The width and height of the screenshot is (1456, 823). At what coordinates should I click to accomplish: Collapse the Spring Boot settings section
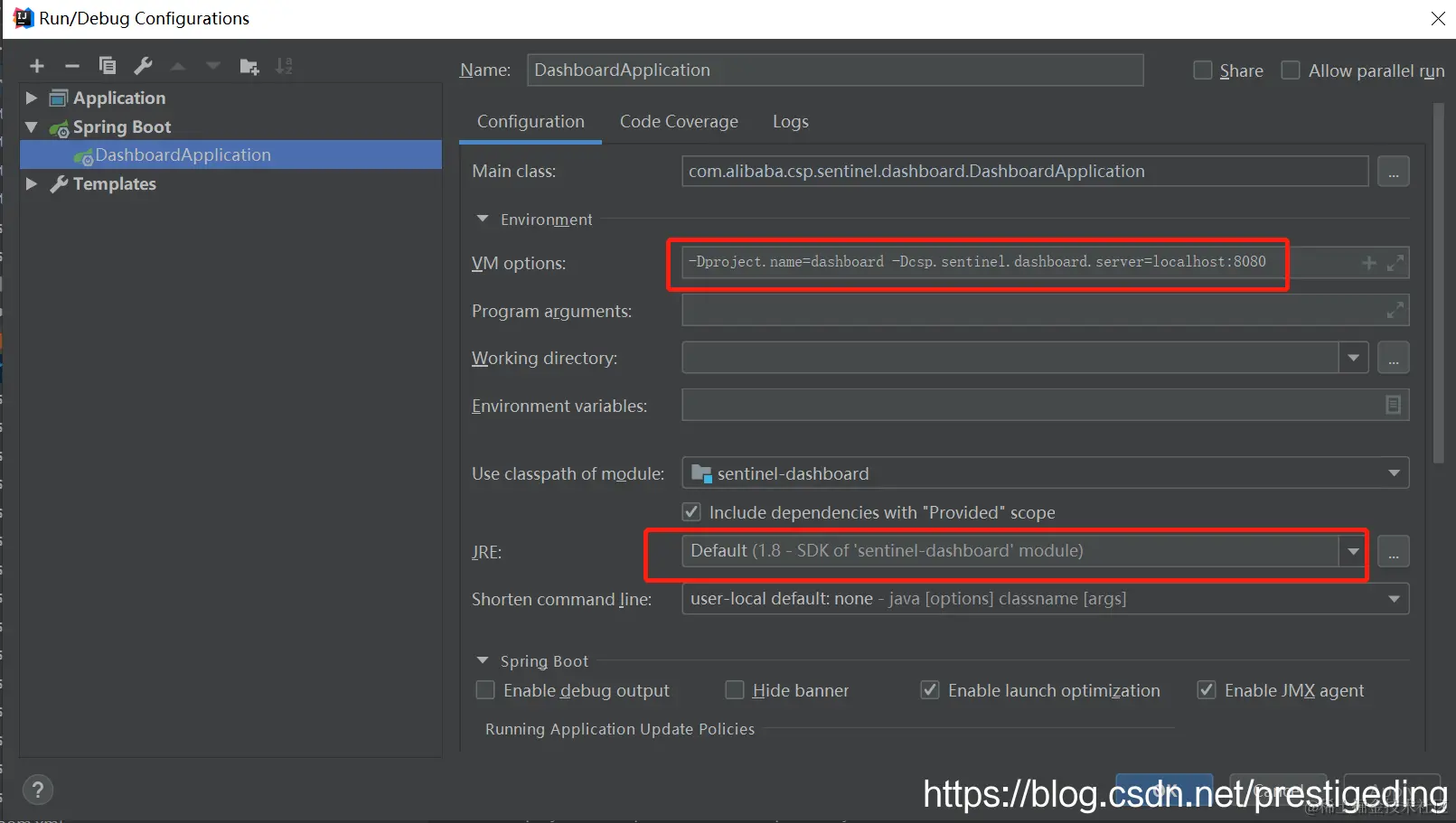[x=483, y=660]
